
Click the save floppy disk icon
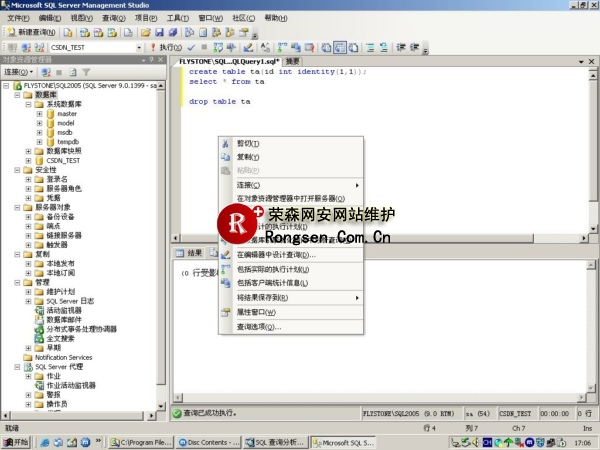point(159,33)
